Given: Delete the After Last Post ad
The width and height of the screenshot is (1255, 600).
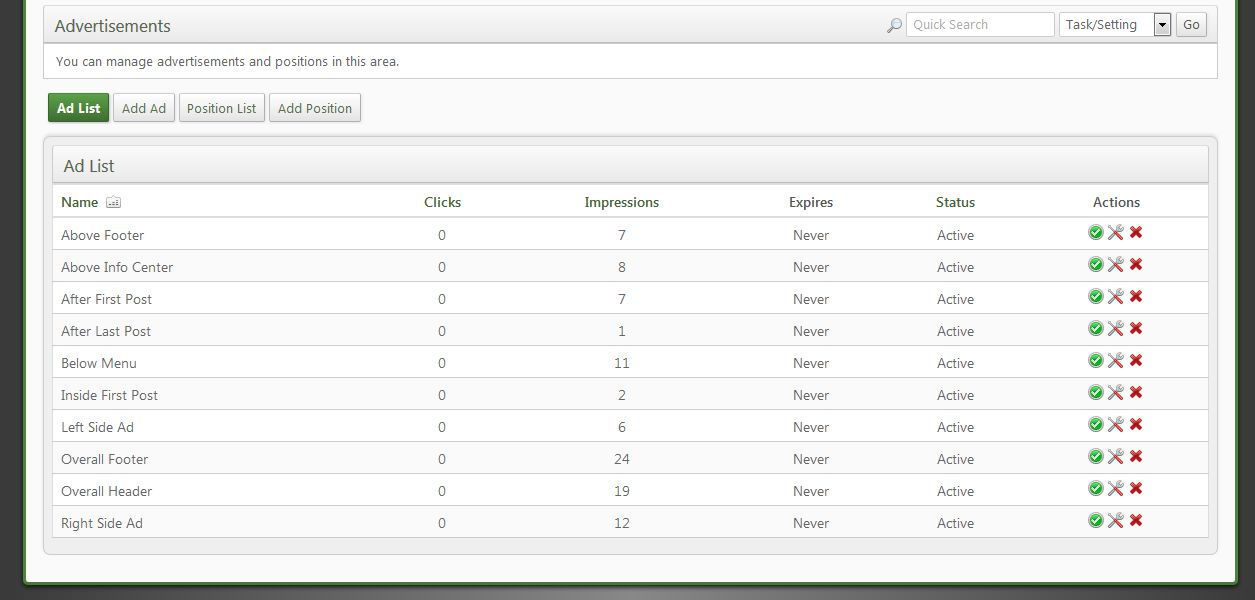Looking at the screenshot, I should (1136, 328).
